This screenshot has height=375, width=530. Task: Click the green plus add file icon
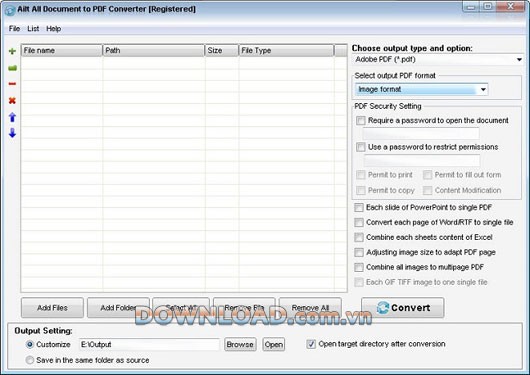click(12, 51)
